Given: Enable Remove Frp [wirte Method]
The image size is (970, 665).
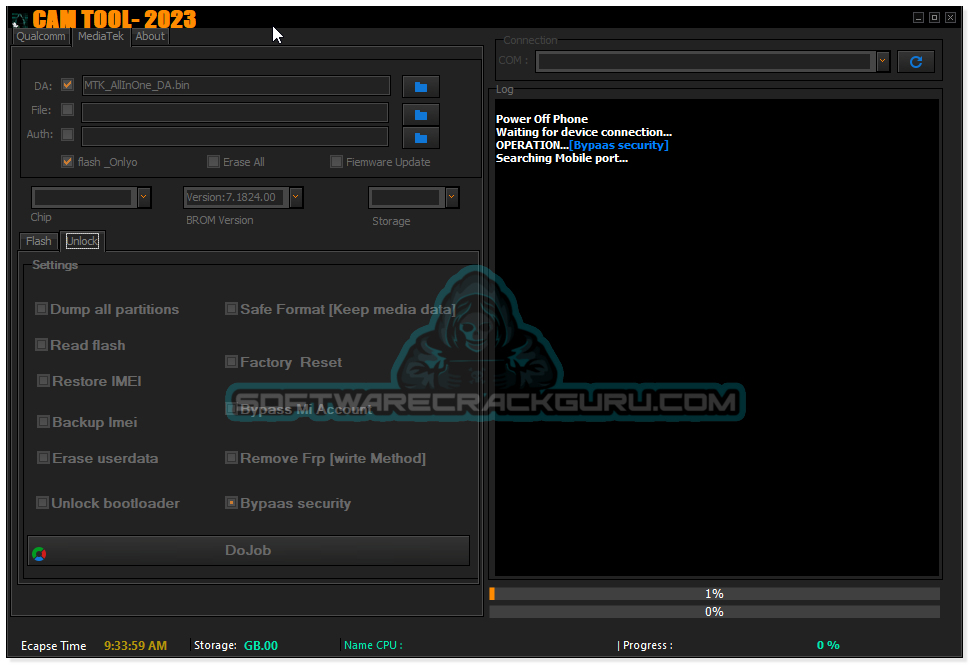Looking at the screenshot, I should [231, 457].
